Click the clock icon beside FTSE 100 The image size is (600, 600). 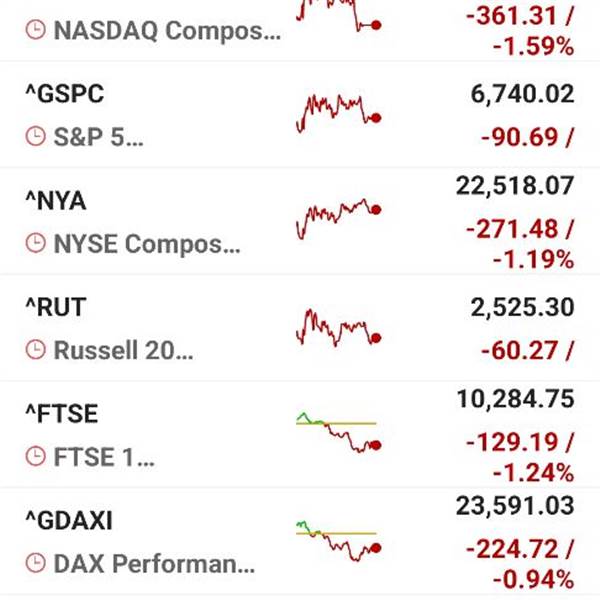coord(36,458)
